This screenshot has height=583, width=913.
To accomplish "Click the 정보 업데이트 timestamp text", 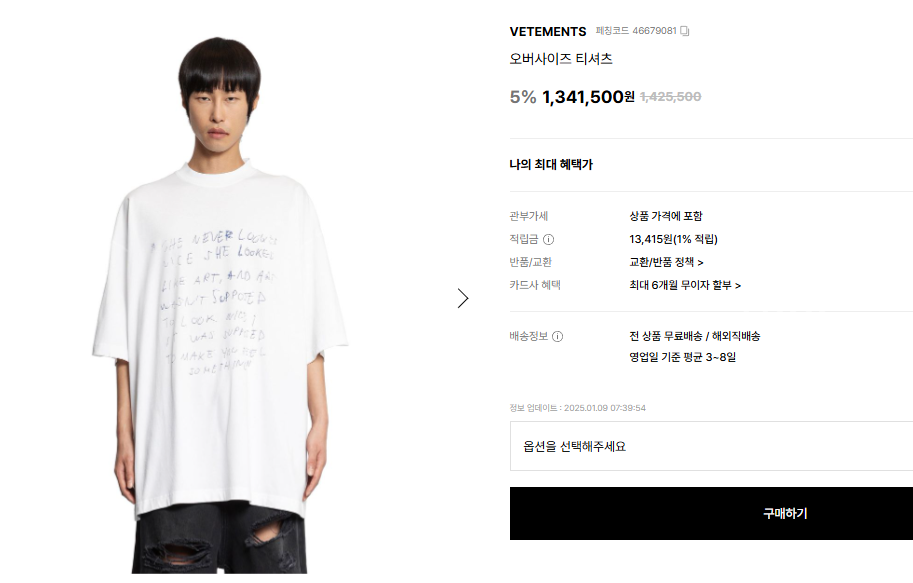I will [577, 408].
